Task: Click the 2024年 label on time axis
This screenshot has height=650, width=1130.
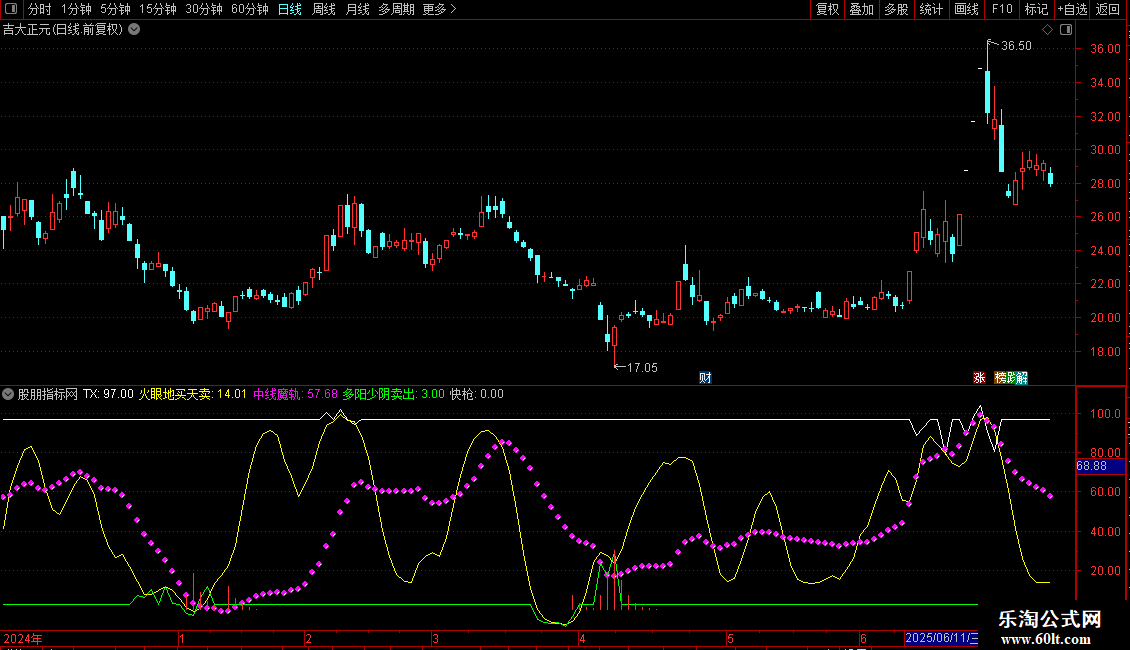Action: tap(23, 638)
